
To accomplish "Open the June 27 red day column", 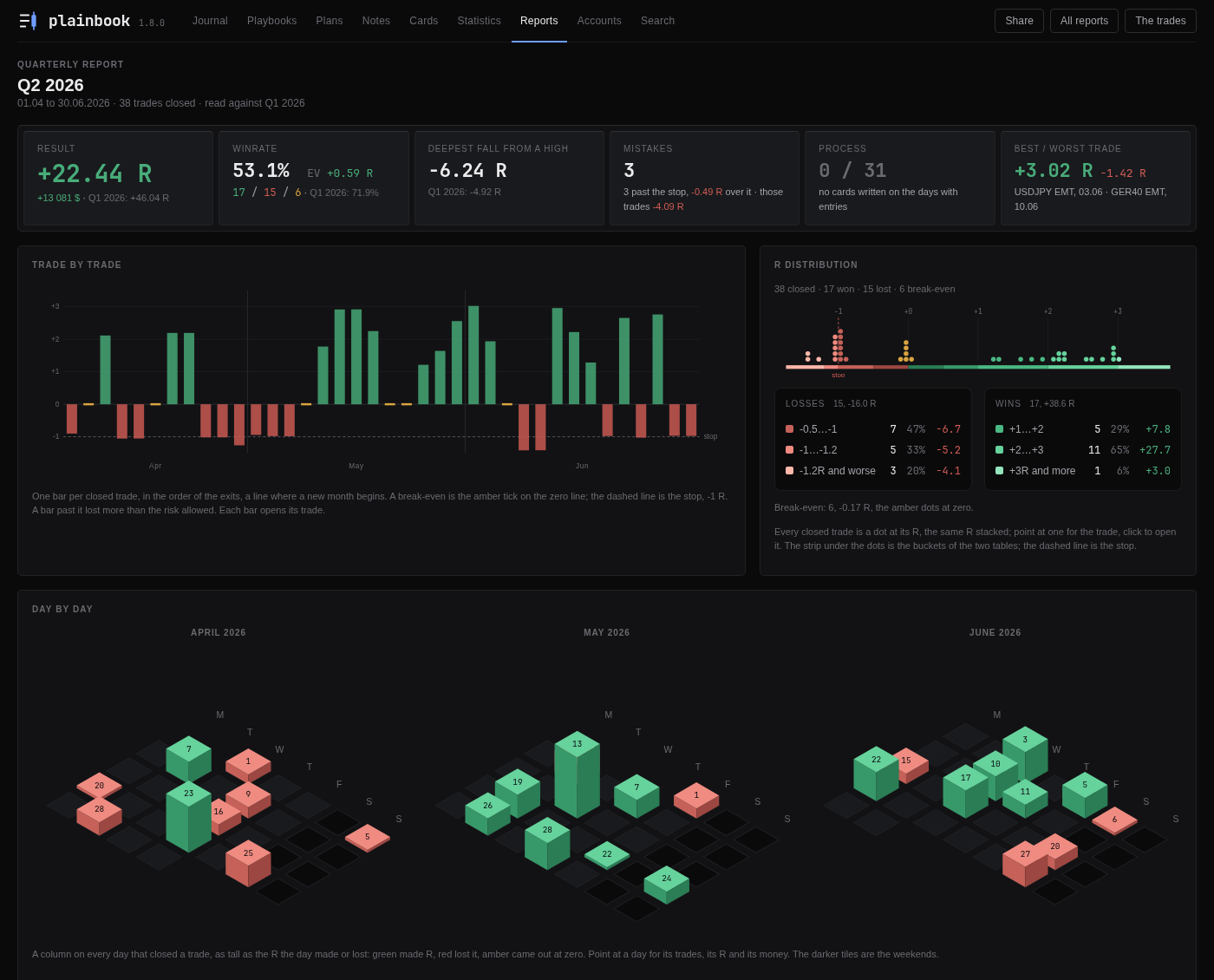I will click(1025, 863).
